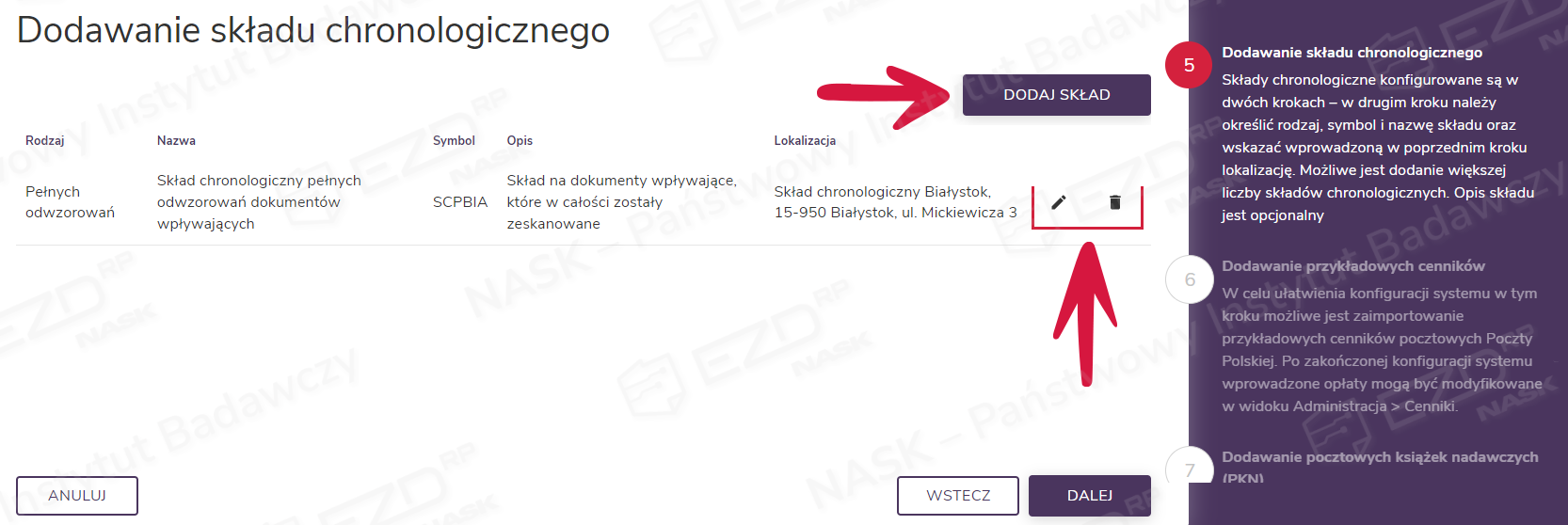
Task: Click the pencil edit icon
Action: [x=1059, y=202]
